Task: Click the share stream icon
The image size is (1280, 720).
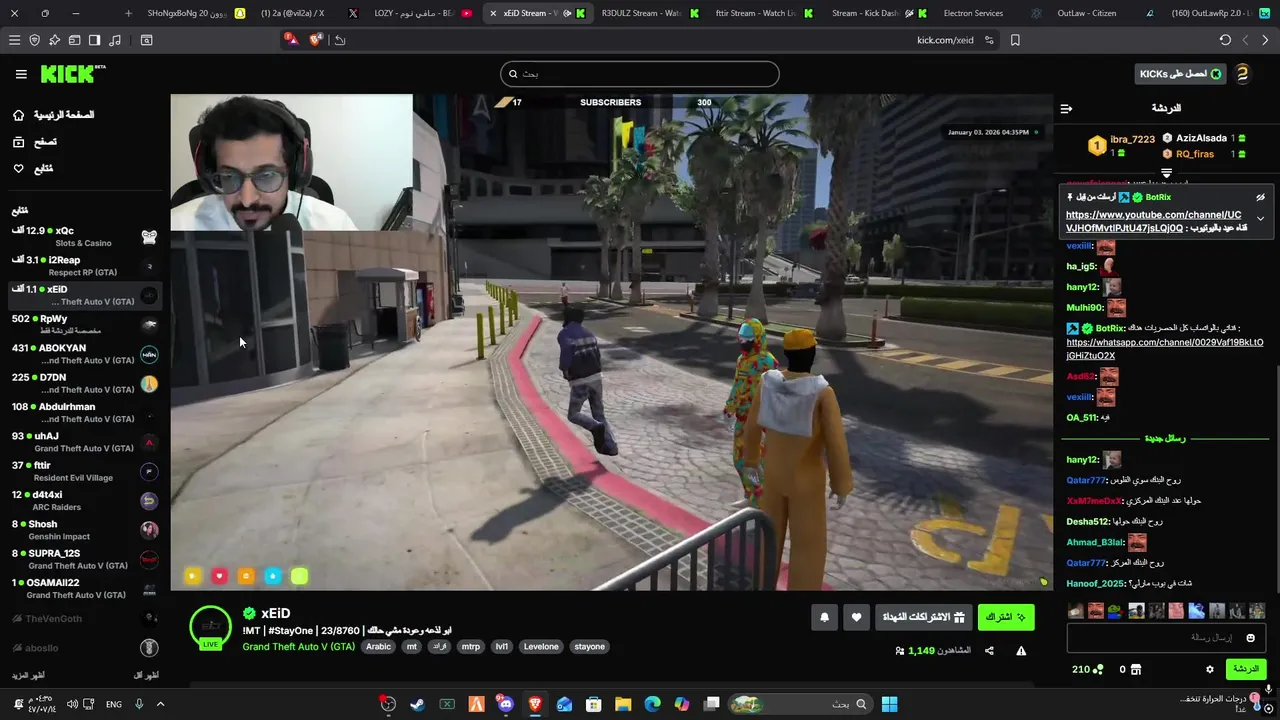Action: [x=989, y=651]
